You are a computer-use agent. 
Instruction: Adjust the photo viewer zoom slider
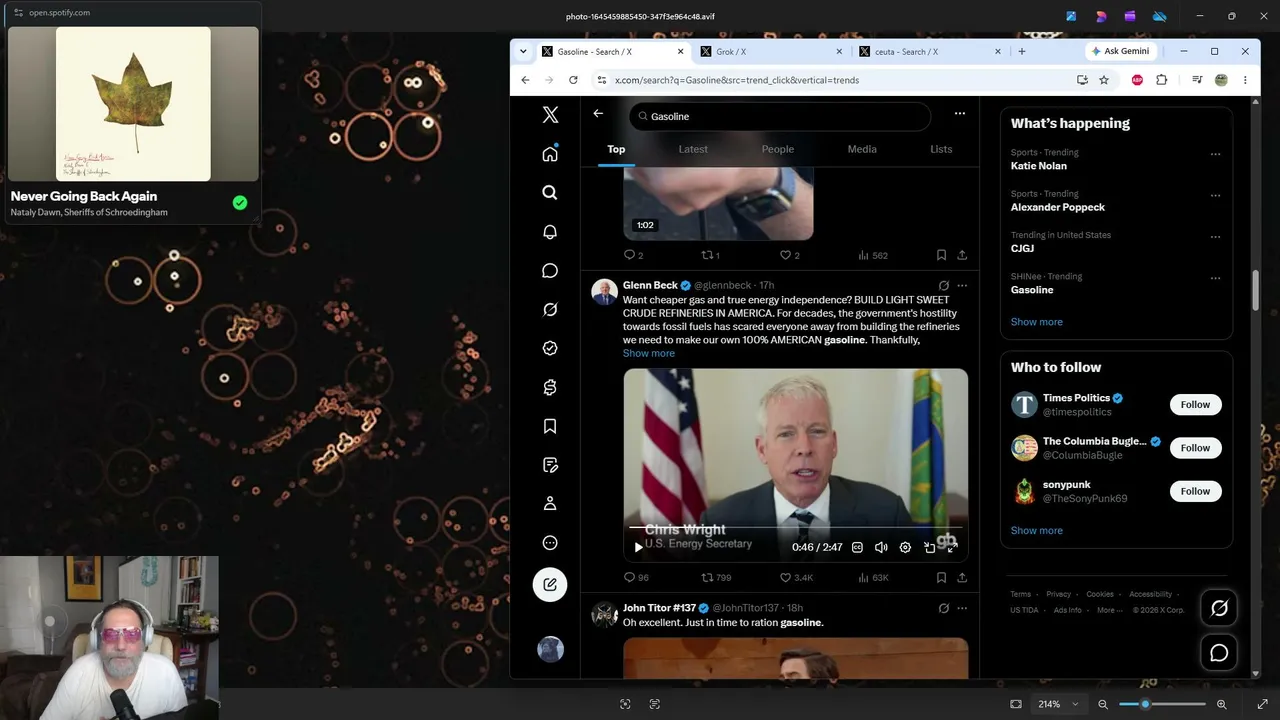1162,704
